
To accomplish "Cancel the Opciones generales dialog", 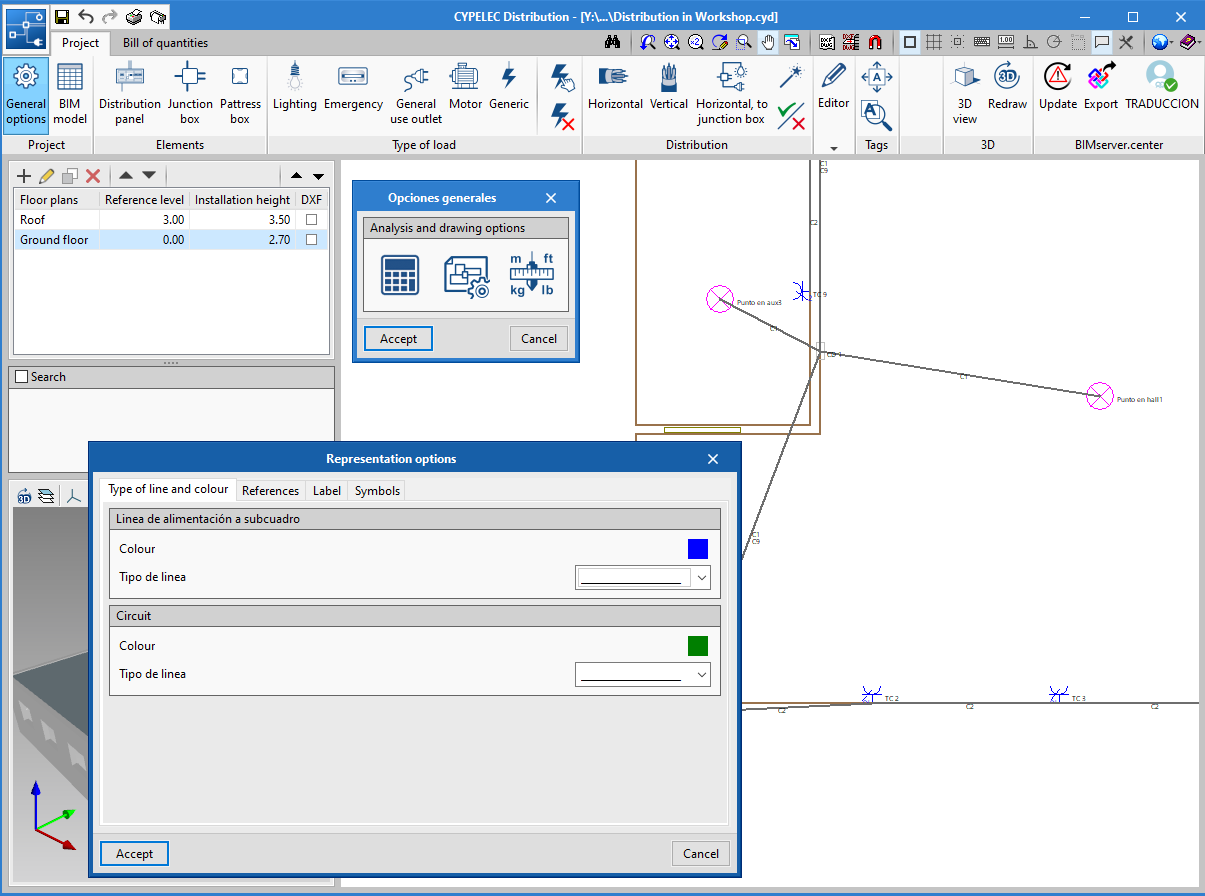I will 539,338.
